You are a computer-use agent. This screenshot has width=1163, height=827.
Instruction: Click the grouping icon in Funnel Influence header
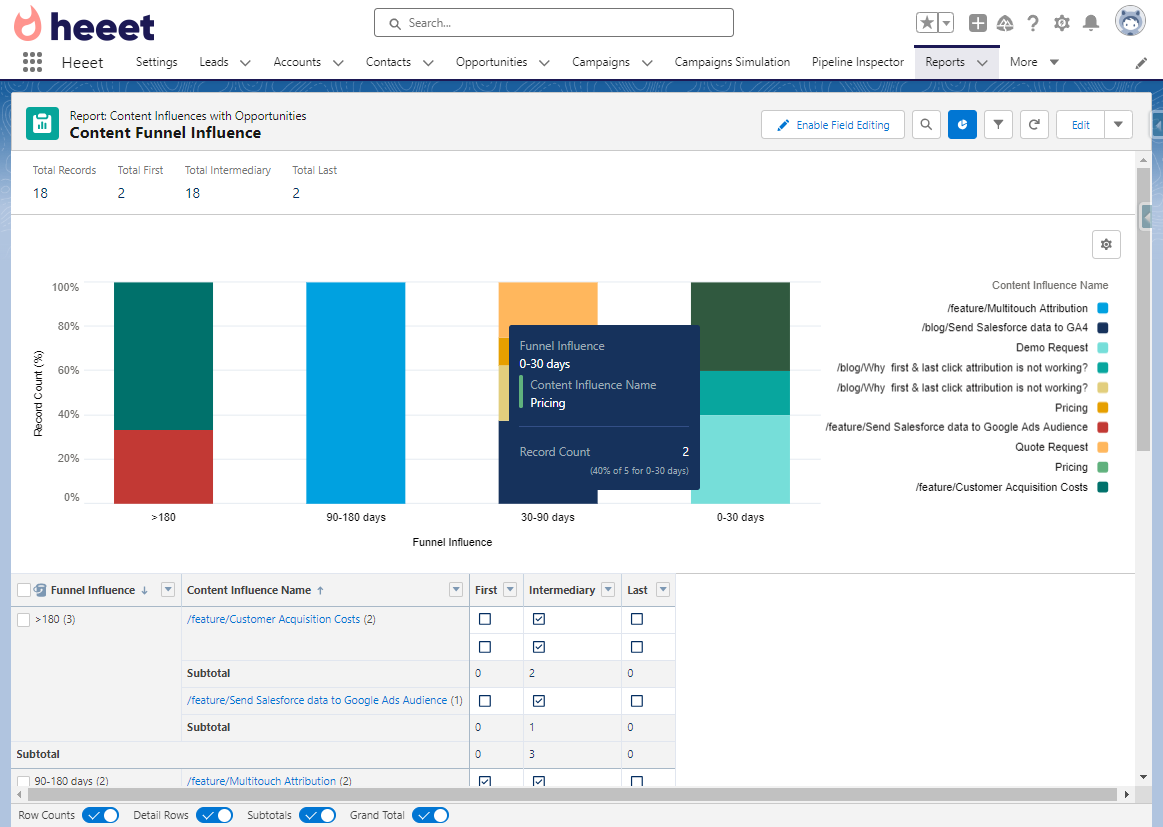41,590
